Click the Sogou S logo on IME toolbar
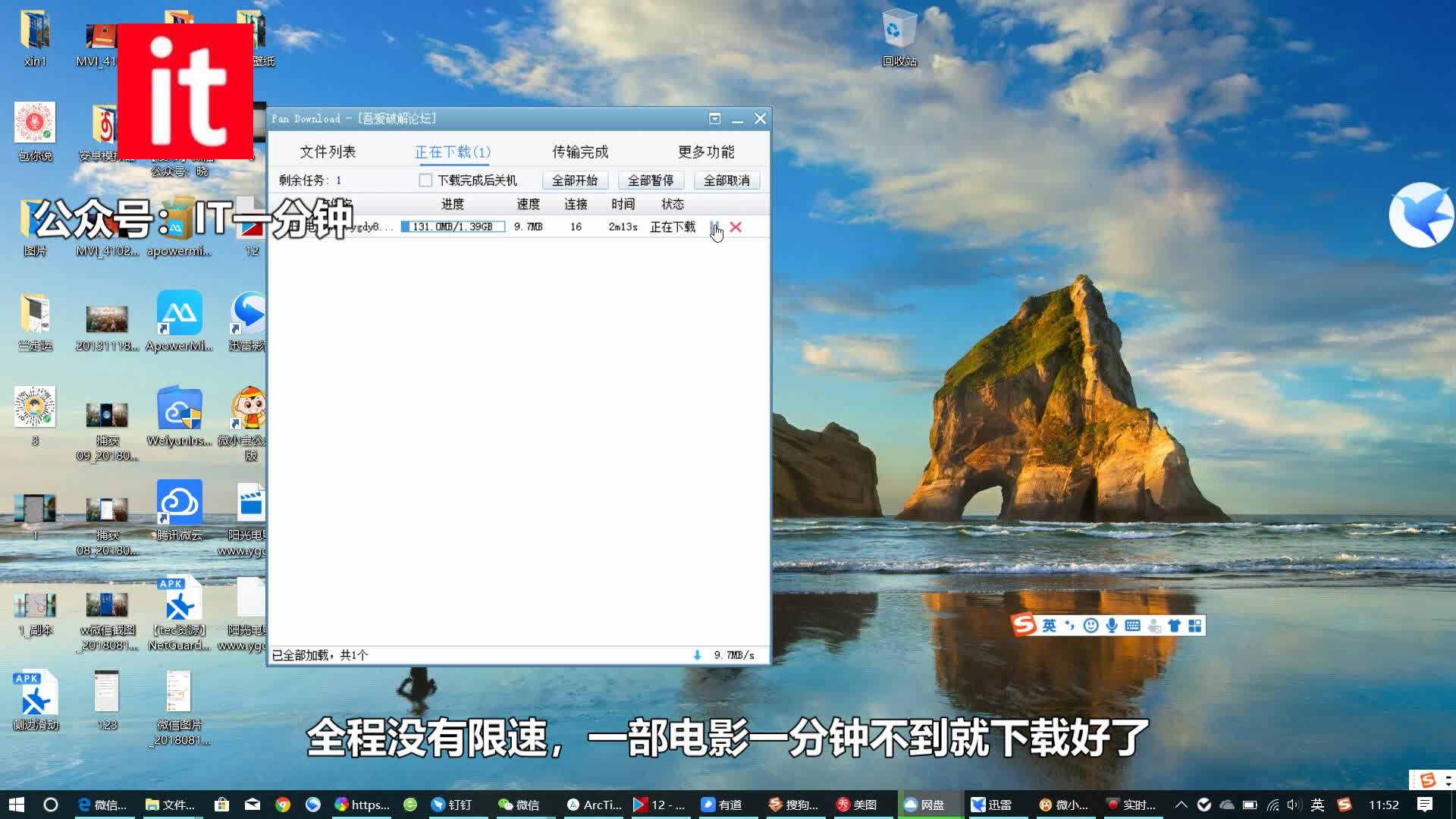Viewport: 1456px width, 819px height. 1025,626
